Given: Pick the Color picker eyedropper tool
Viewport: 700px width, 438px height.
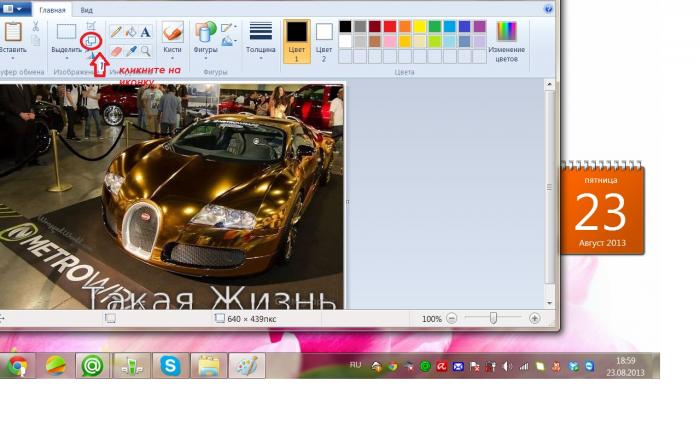Looking at the screenshot, I should point(131,50).
